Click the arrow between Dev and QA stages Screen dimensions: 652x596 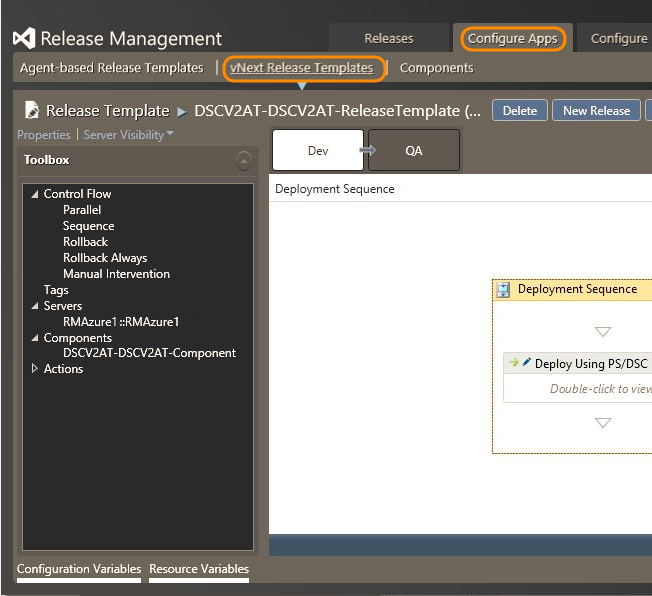pyautogui.click(x=368, y=150)
